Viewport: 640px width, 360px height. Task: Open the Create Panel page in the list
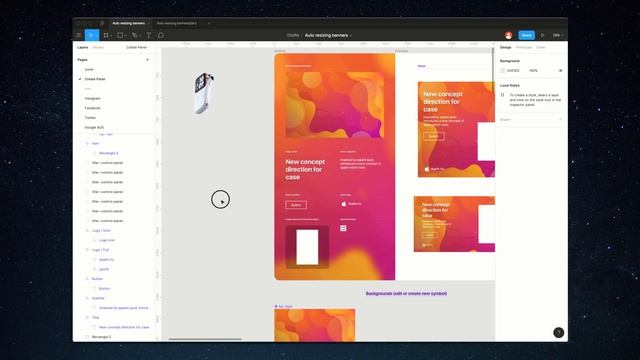click(95, 79)
